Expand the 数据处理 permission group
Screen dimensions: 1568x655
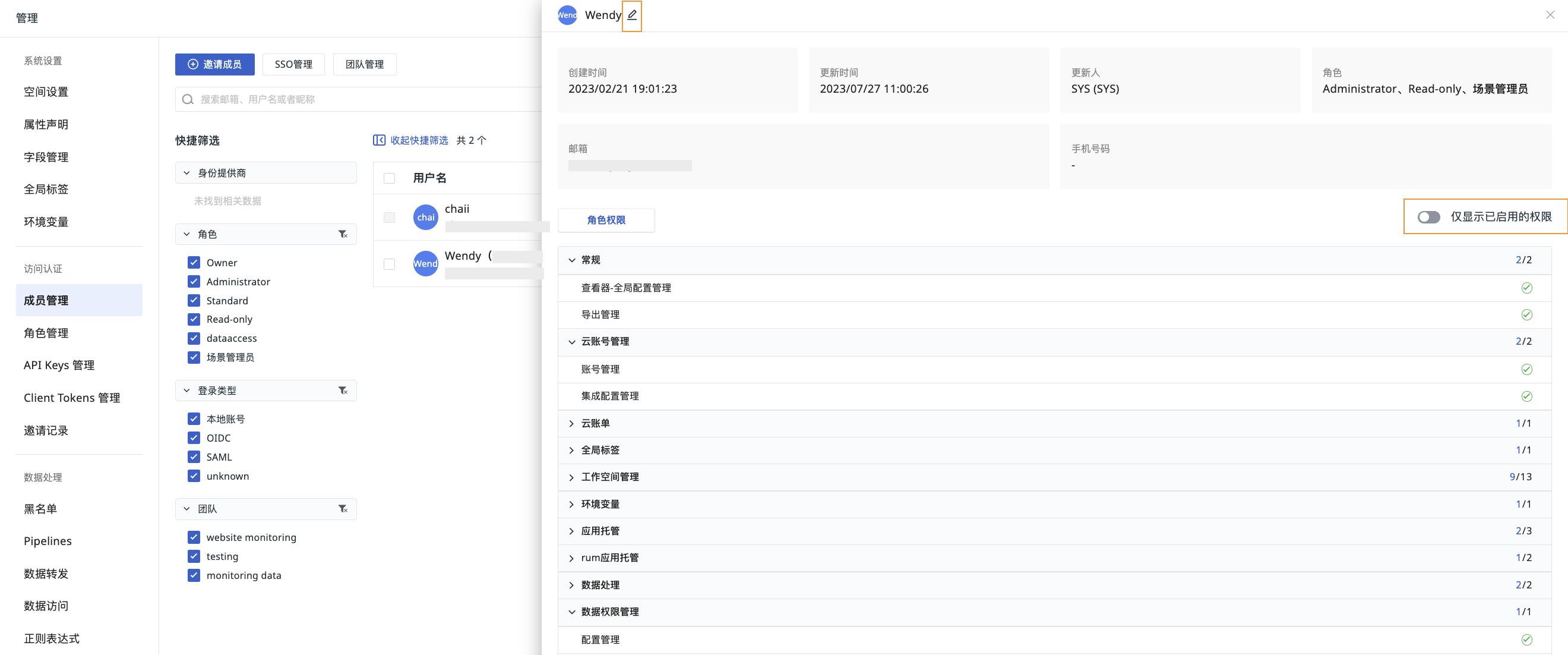pyautogui.click(x=571, y=585)
